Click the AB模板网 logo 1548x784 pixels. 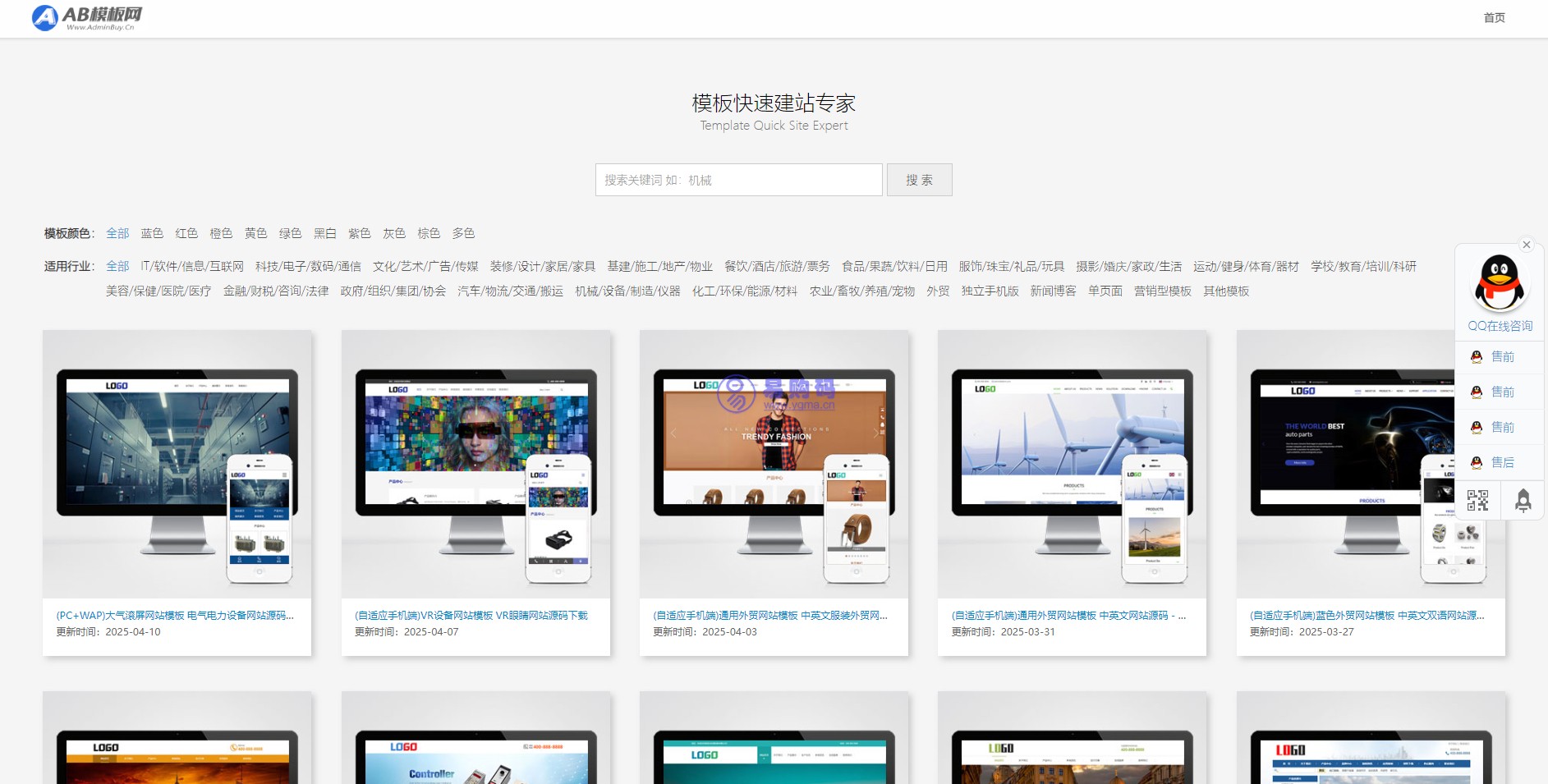click(x=87, y=17)
